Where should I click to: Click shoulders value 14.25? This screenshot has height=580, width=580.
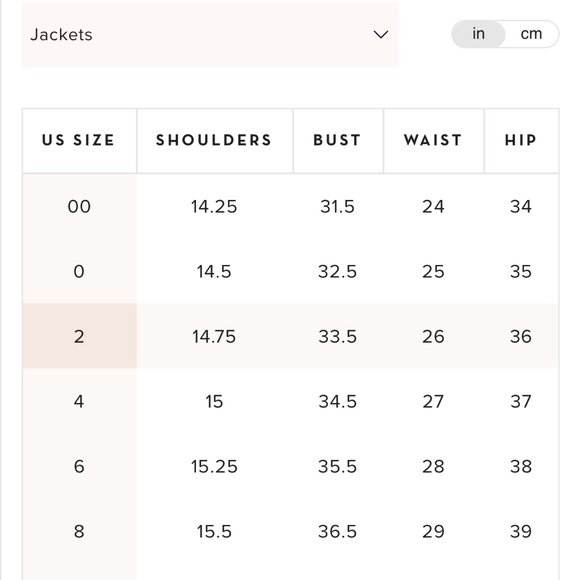click(x=214, y=207)
